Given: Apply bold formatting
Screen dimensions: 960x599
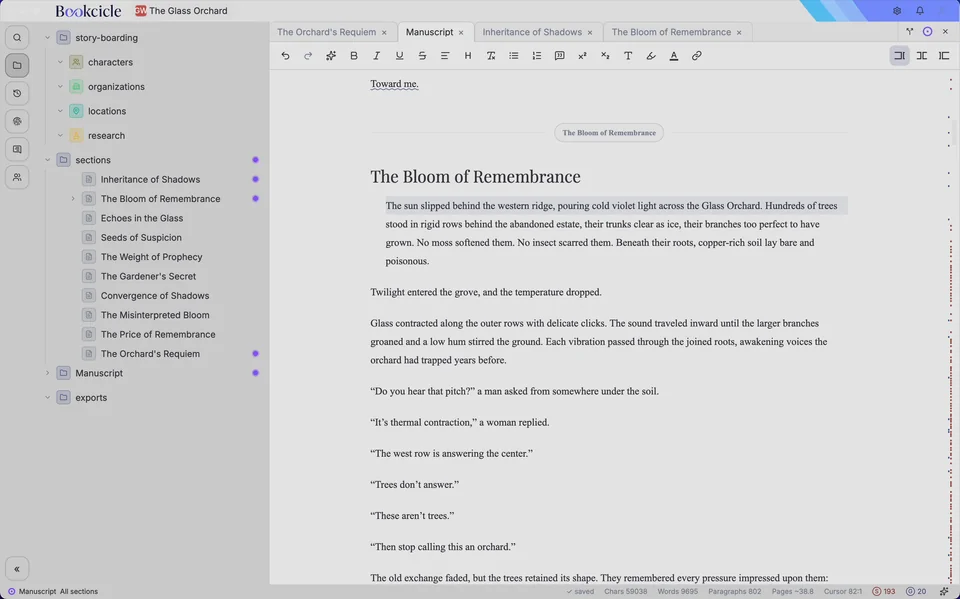Looking at the screenshot, I should (x=354, y=56).
